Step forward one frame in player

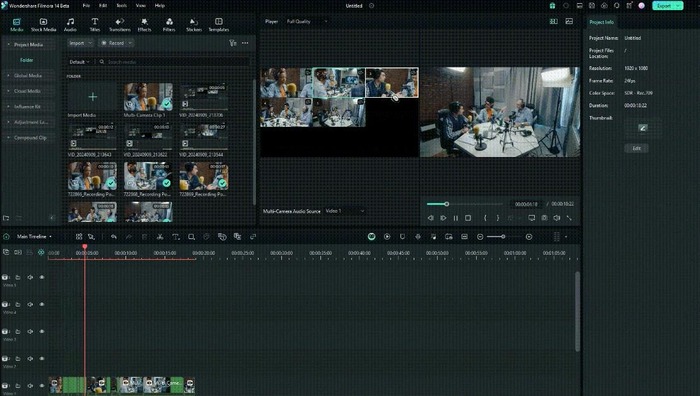coord(443,218)
